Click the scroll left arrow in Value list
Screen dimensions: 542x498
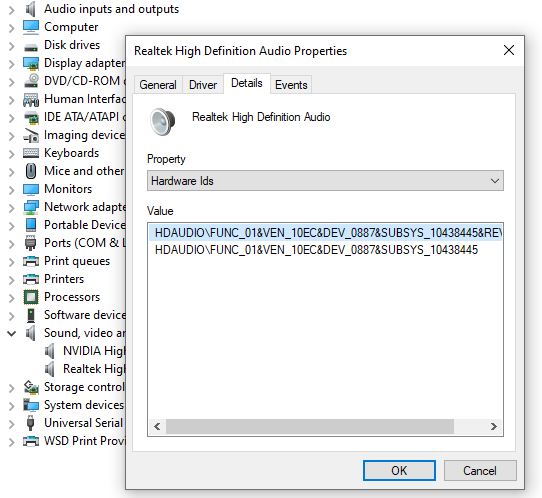[157, 426]
